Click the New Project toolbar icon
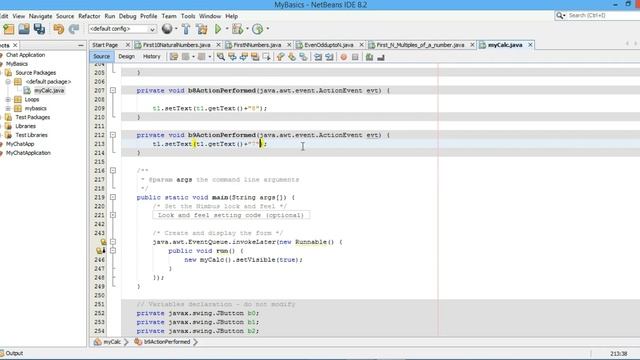This screenshot has height=360, width=640. click(x=9, y=29)
